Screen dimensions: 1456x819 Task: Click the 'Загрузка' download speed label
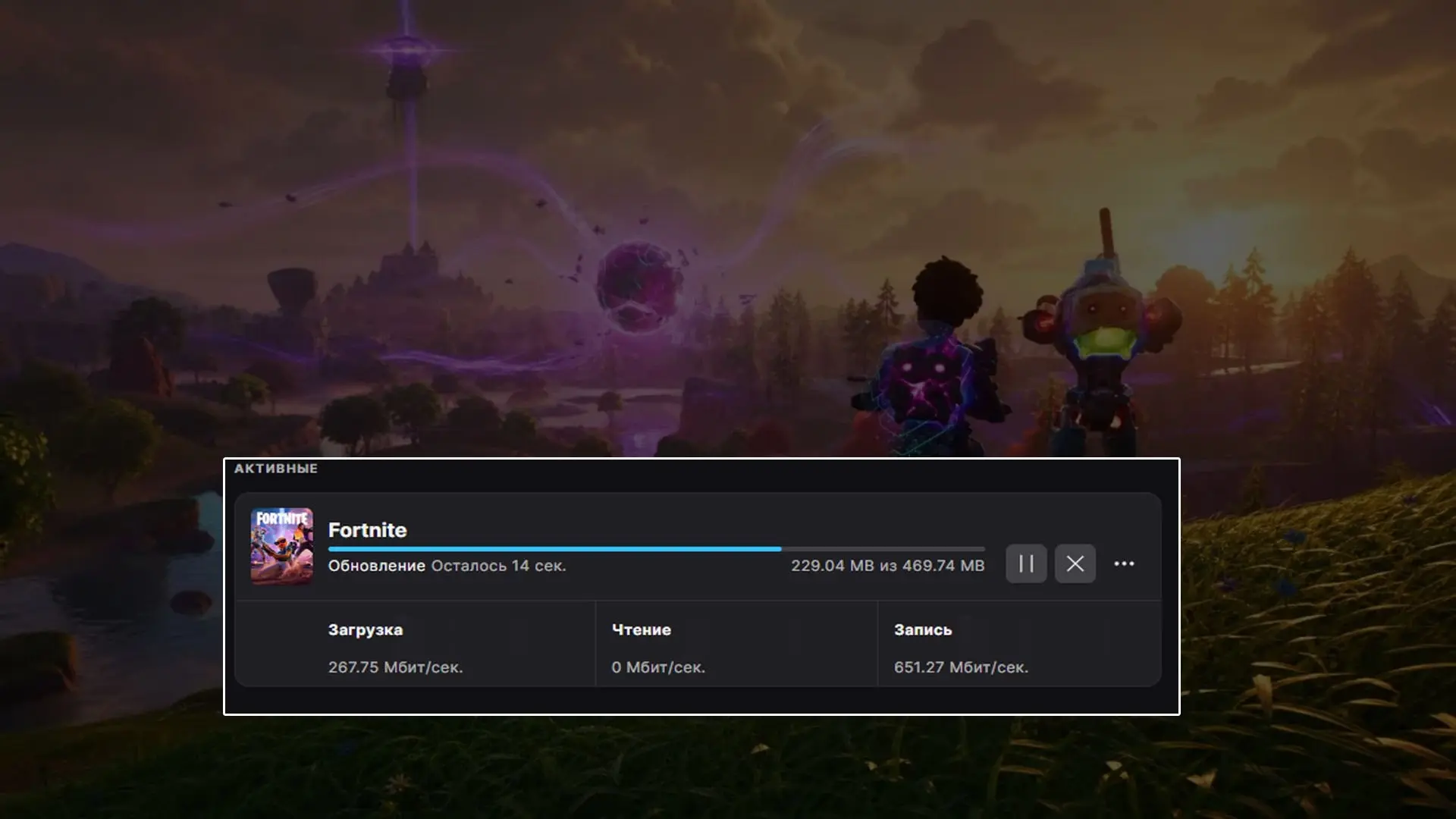coord(366,630)
